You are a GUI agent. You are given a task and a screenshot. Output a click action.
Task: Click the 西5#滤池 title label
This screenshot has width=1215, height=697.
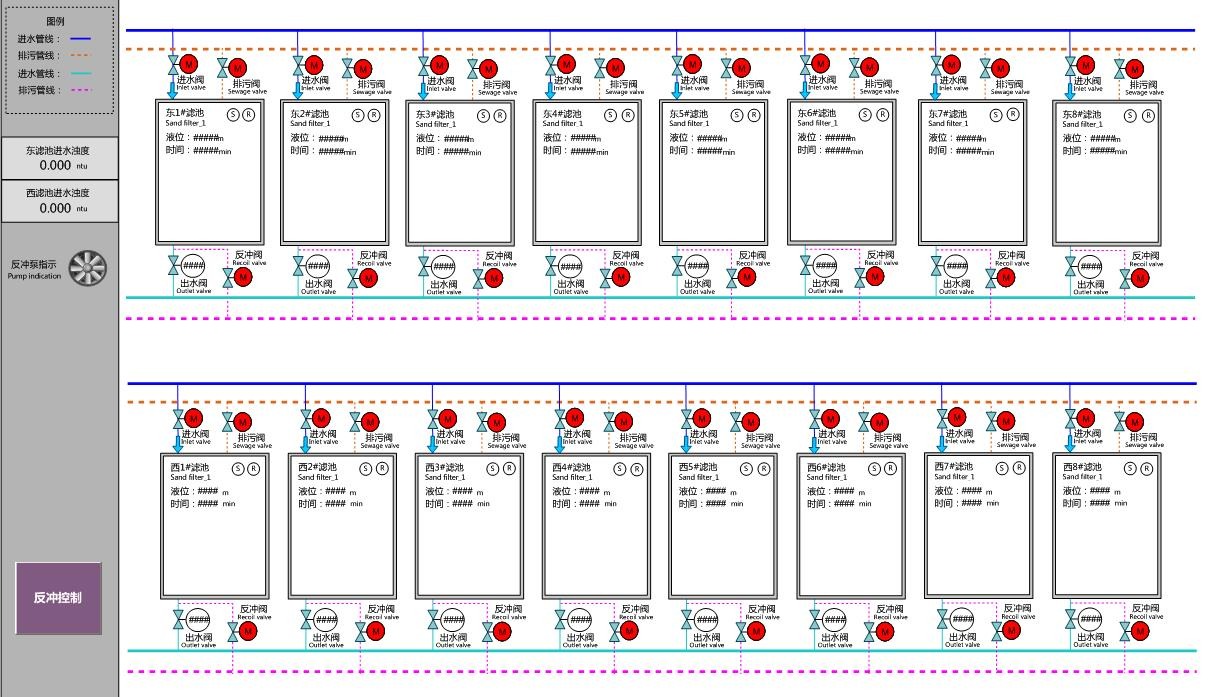click(x=698, y=467)
